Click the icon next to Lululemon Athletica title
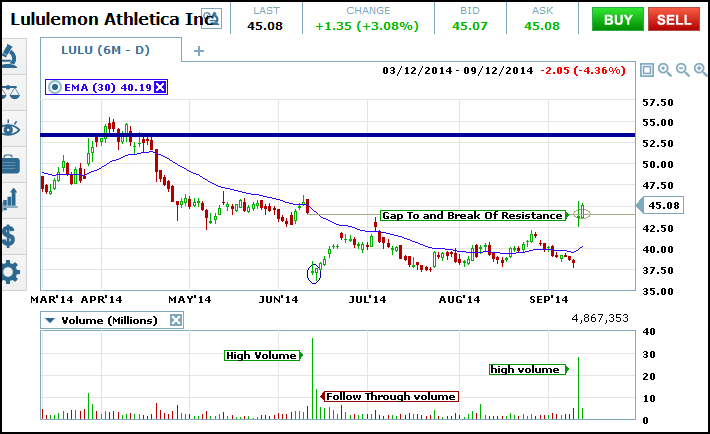 [211, 19]
